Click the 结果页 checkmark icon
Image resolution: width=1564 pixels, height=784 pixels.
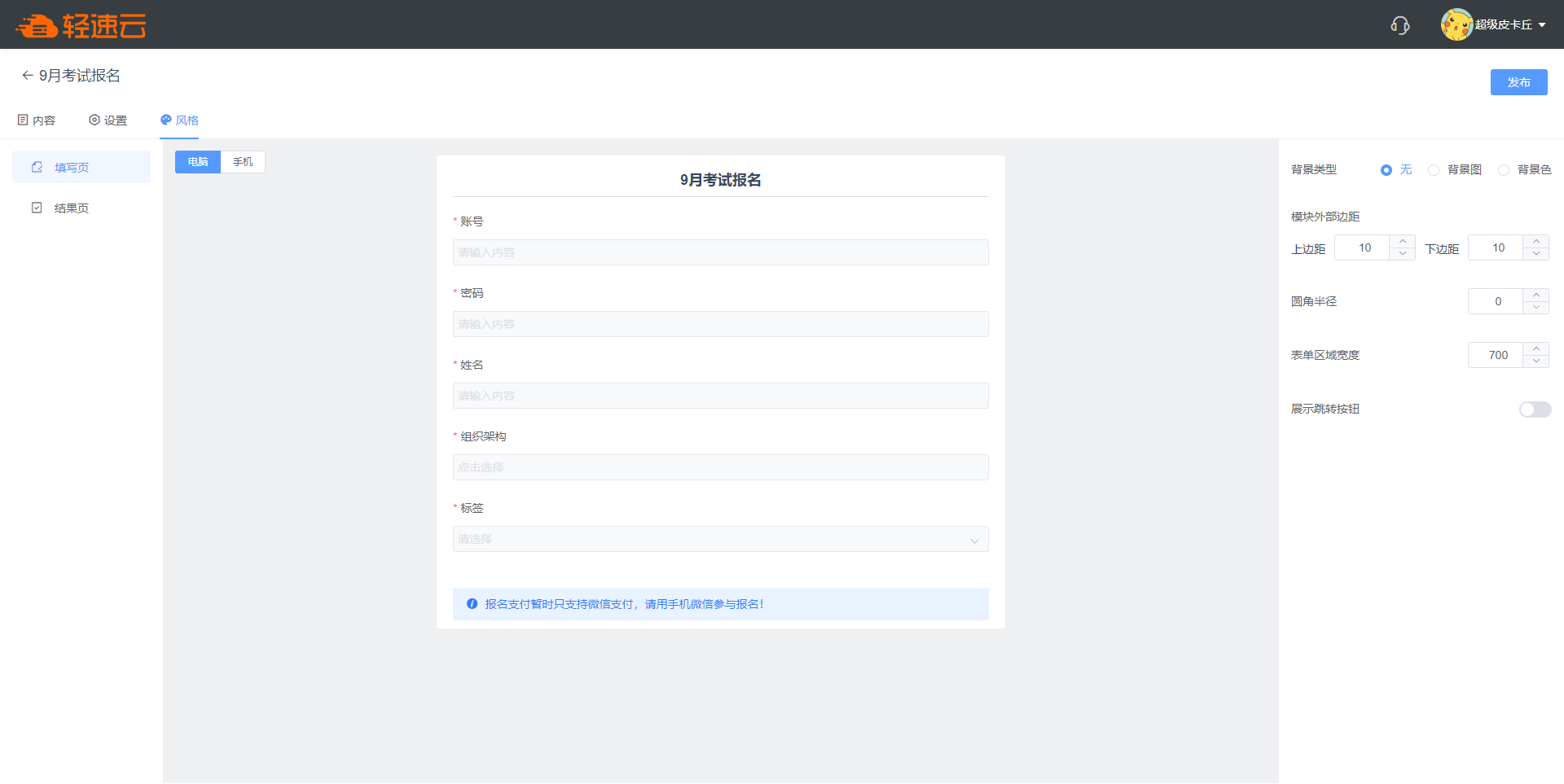(x=37, y=208)
